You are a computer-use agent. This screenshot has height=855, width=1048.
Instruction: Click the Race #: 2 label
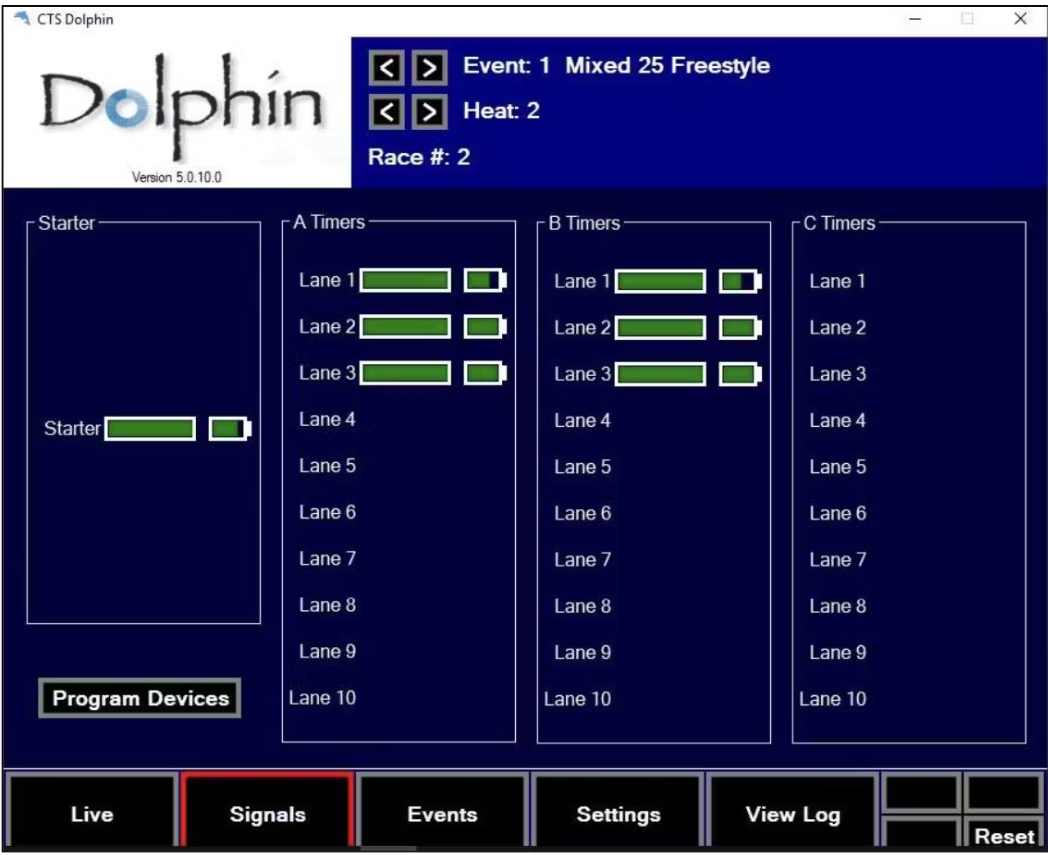[419, 157]
